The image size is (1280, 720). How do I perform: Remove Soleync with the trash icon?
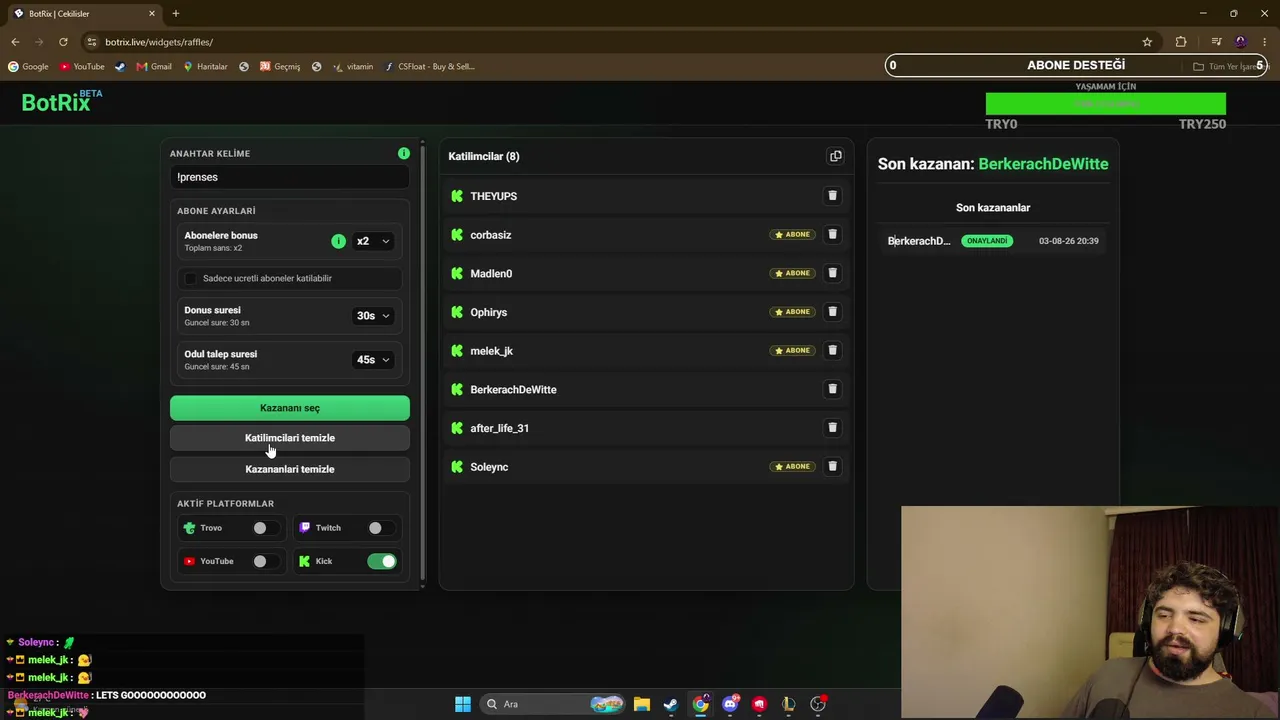pos(832,466)
